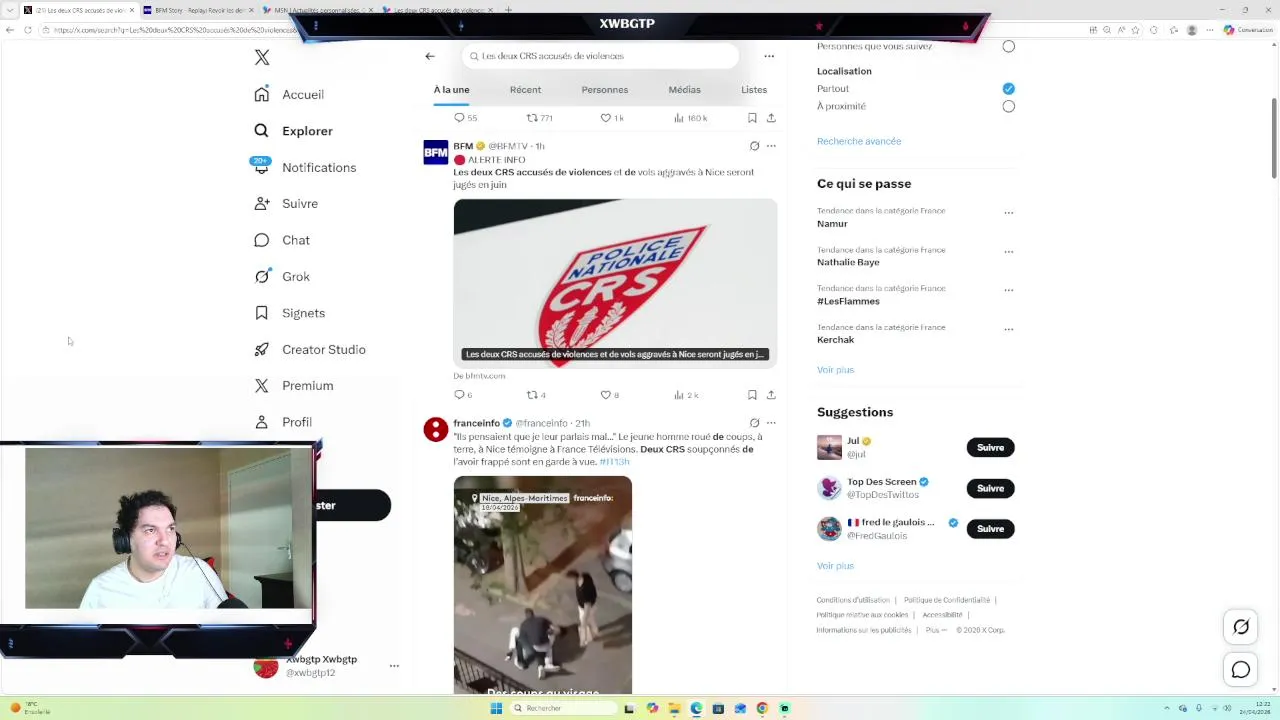Viewport: 1280px width, 720px height.
Task: Click views icon showing 160k
Action: click(x=678, y=118)
